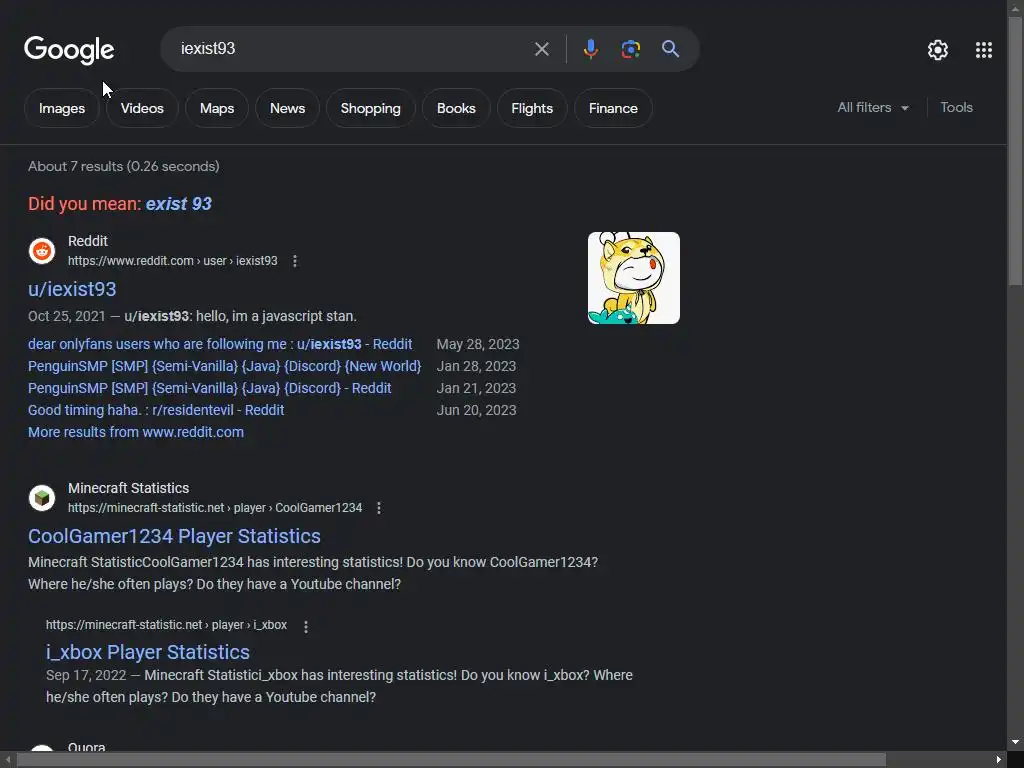Open 'dear onlyfans users who are following me' link
Viewport: 1024px width, 768px height.
(x=220, y=344)
